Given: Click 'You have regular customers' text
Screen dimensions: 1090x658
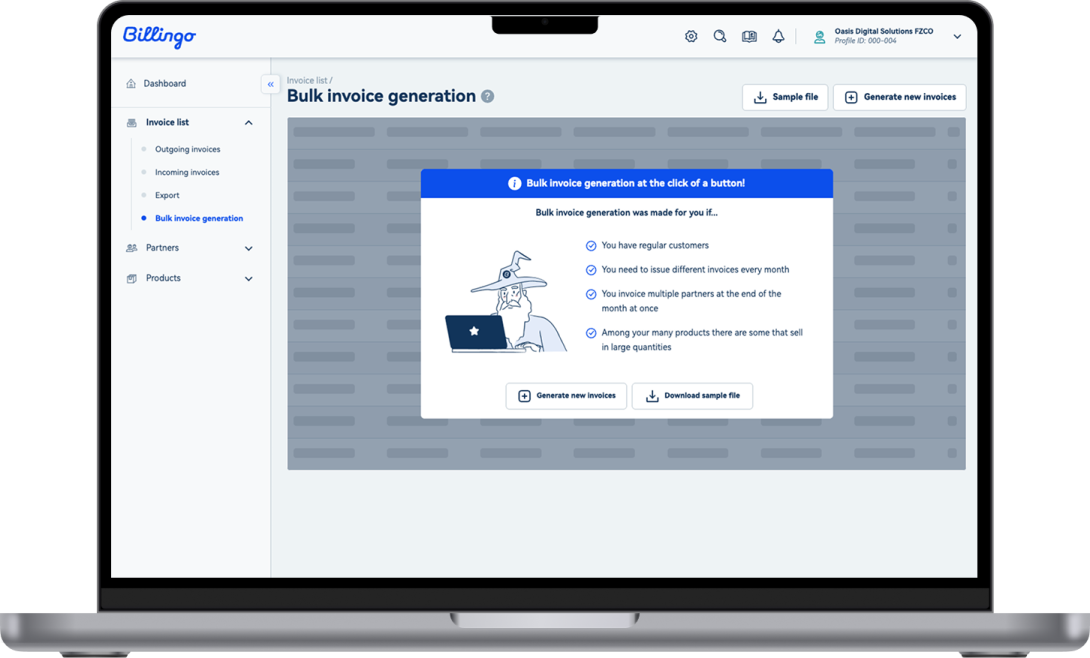Looking at the screenshot, I should point(655,245).
